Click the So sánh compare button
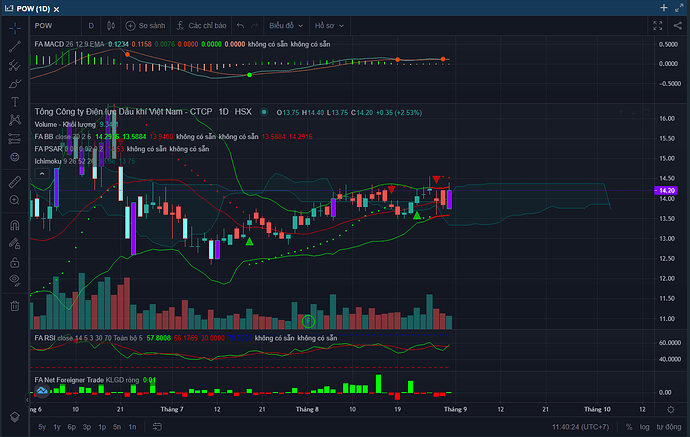This screenshot has height=437, width=690. pos(148,25)
